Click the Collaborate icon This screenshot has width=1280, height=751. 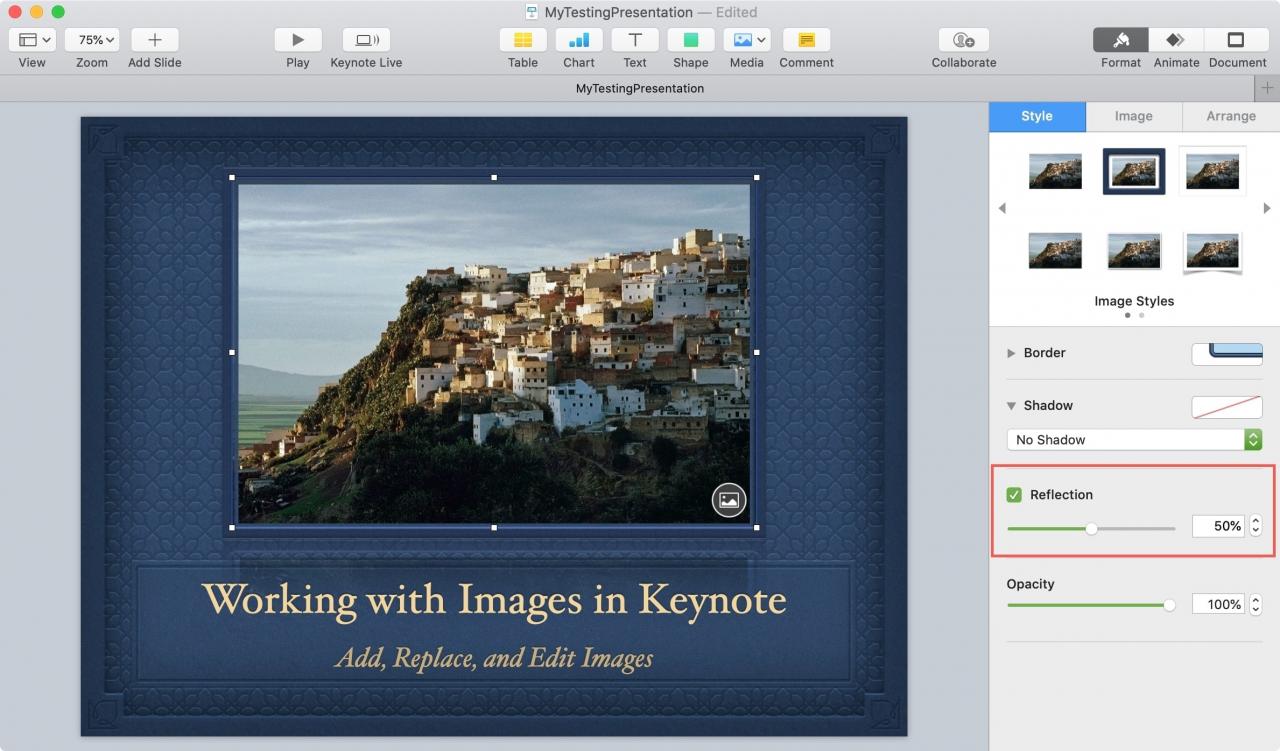point(964,40)
